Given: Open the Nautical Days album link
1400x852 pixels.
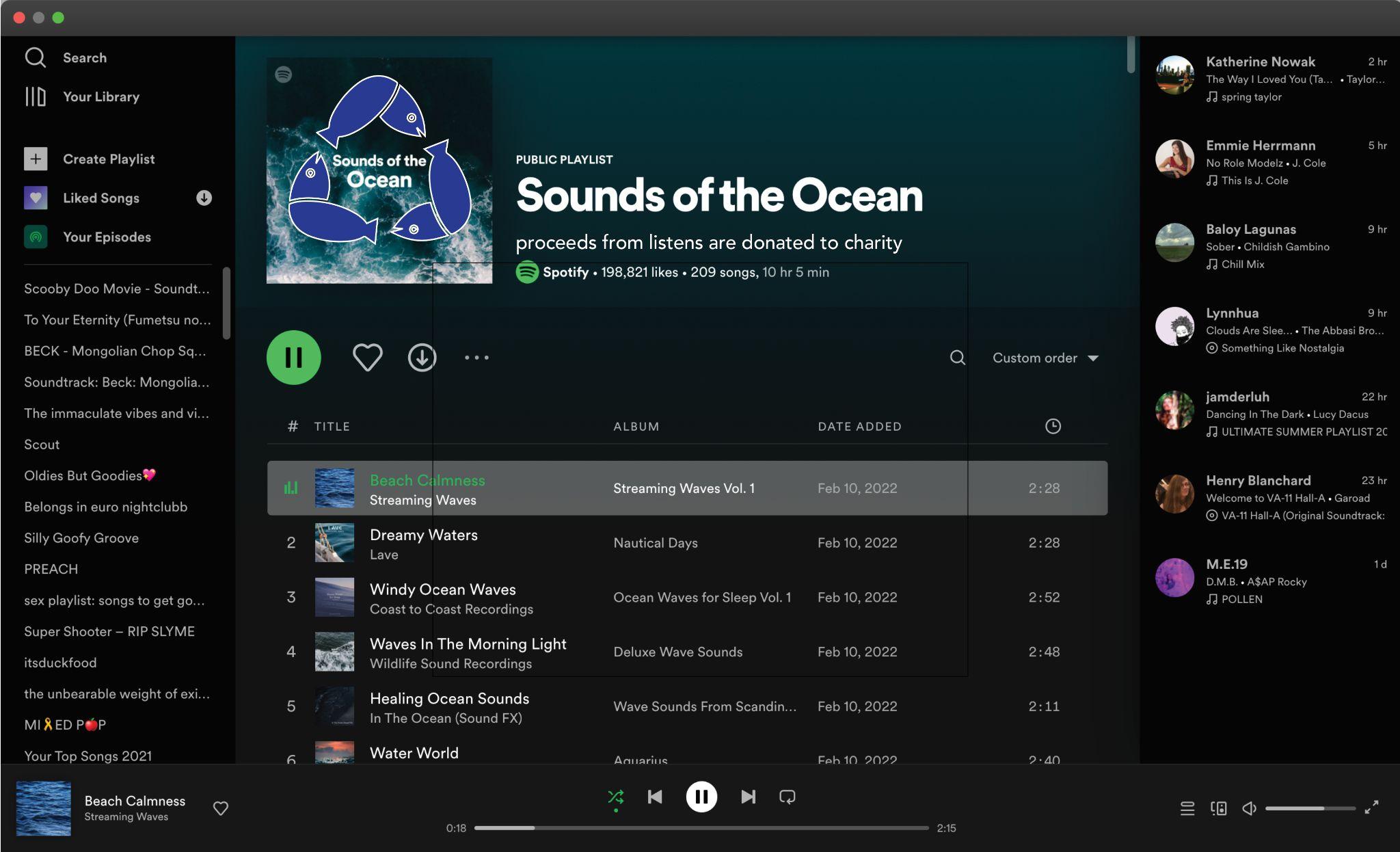Looking at the screenshot, I should point(655,543).
